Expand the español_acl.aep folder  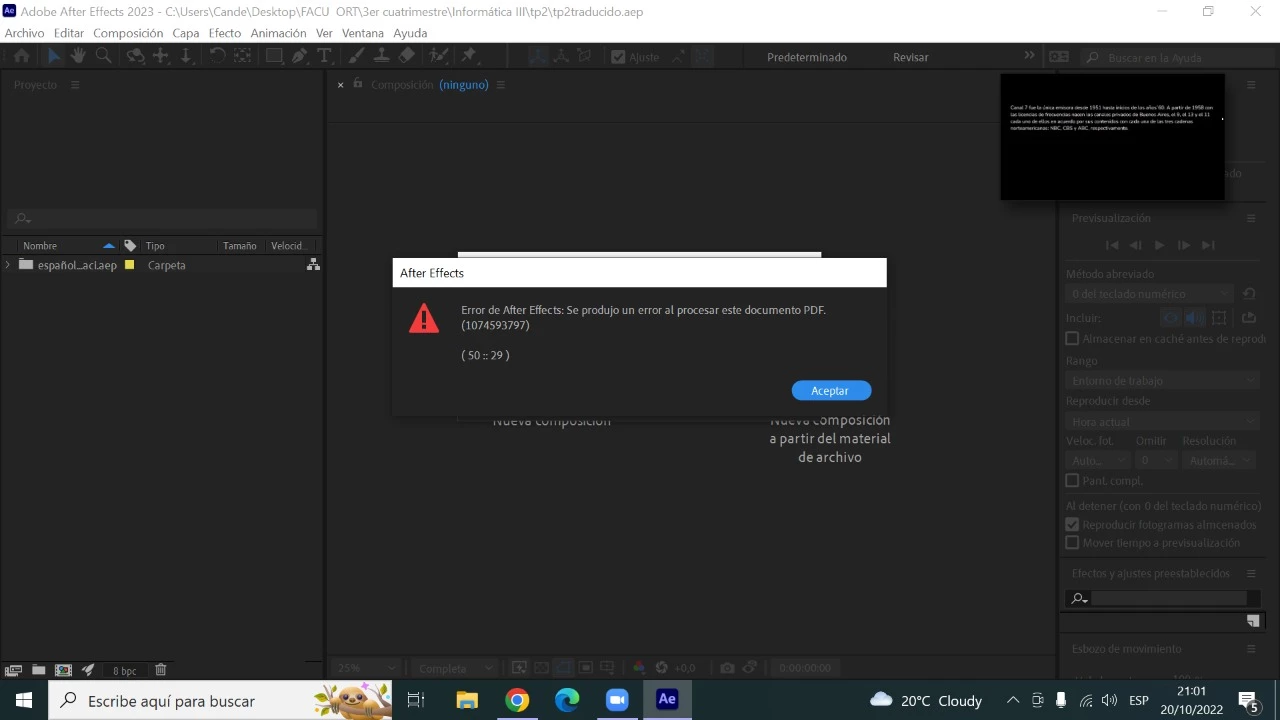tap(9, 265)
